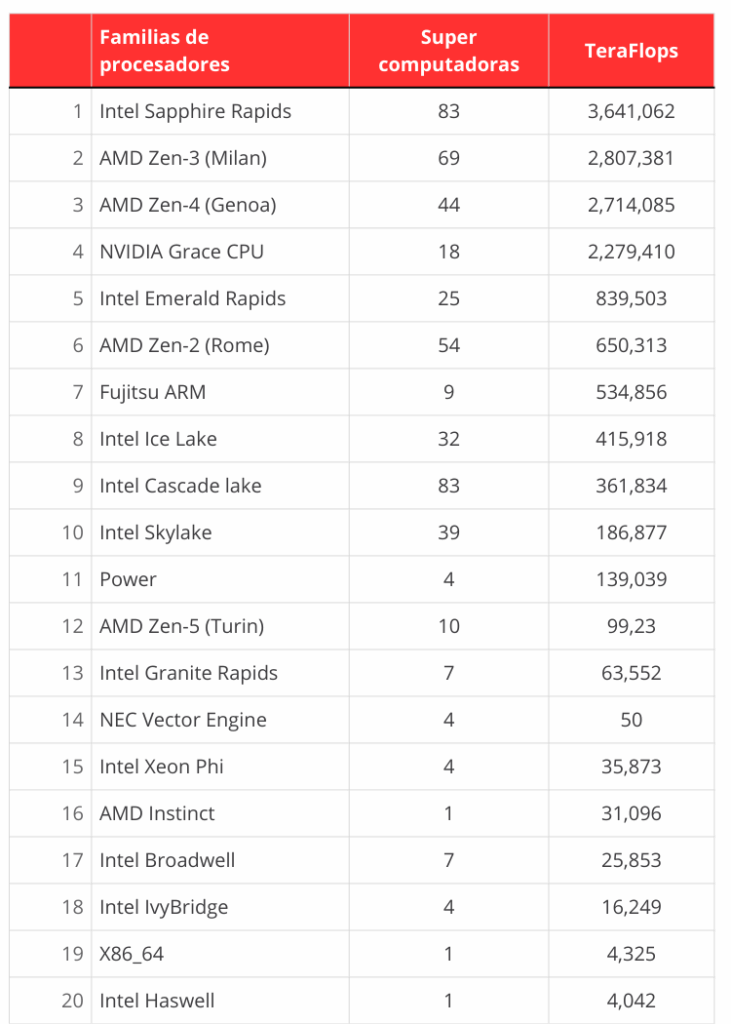Click the AMD Zen-5 (Turin) cell

182,627
